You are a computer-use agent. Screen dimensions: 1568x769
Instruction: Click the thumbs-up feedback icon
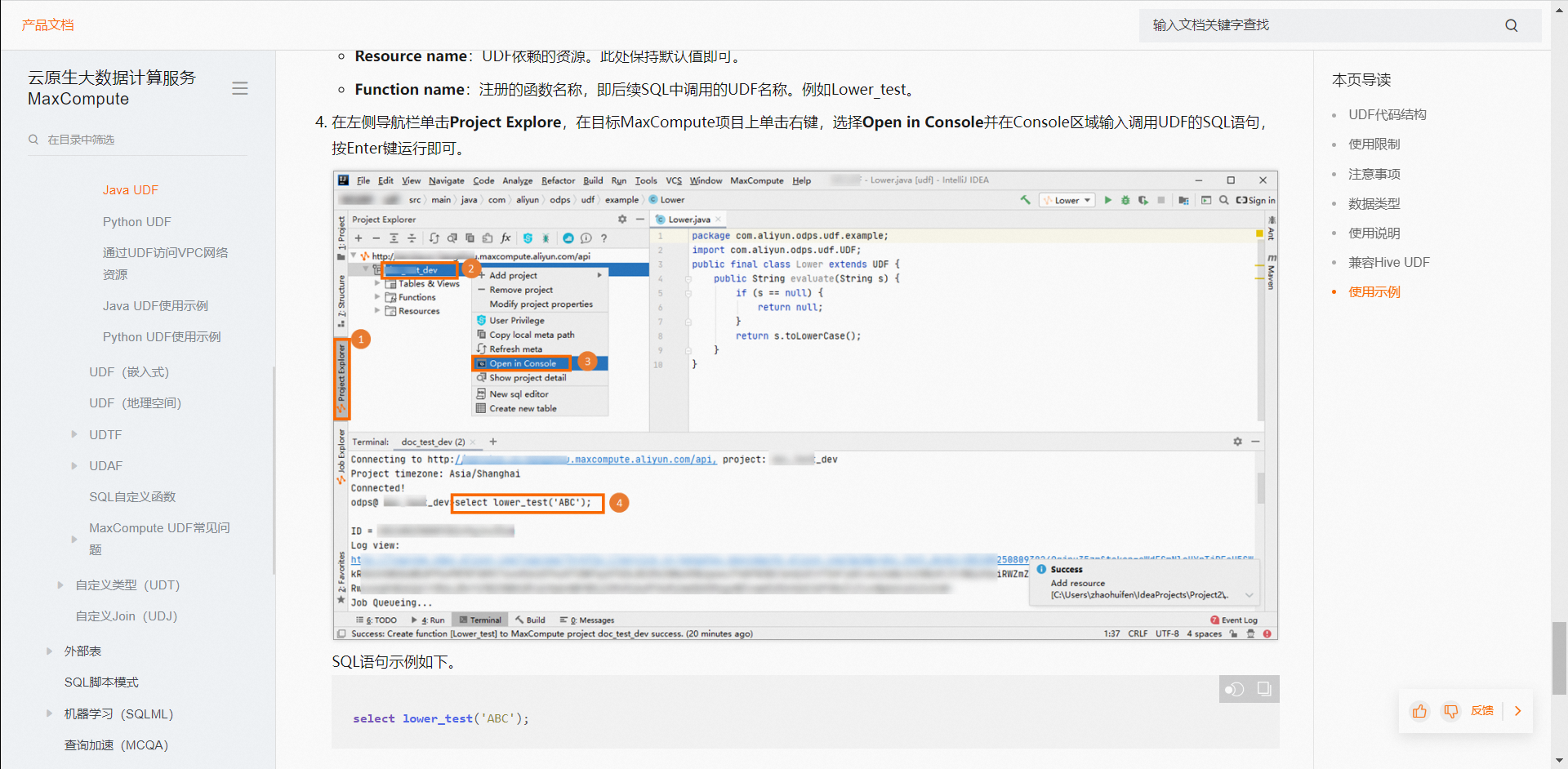point(1419,711)
